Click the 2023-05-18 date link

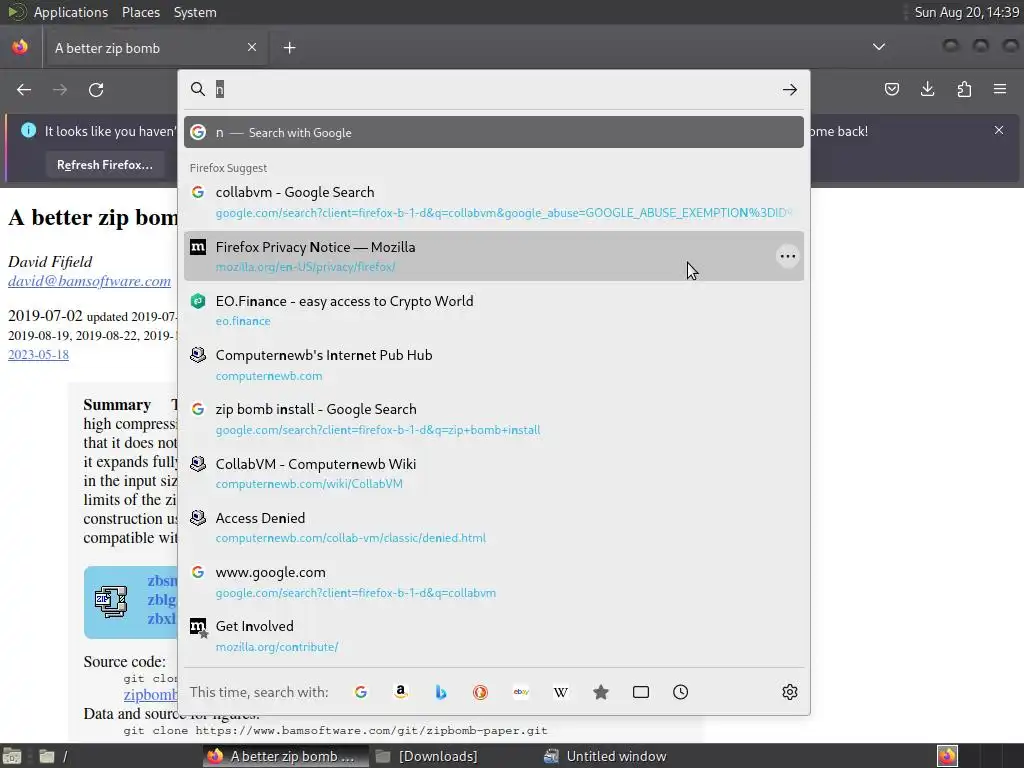coord(38,355)
